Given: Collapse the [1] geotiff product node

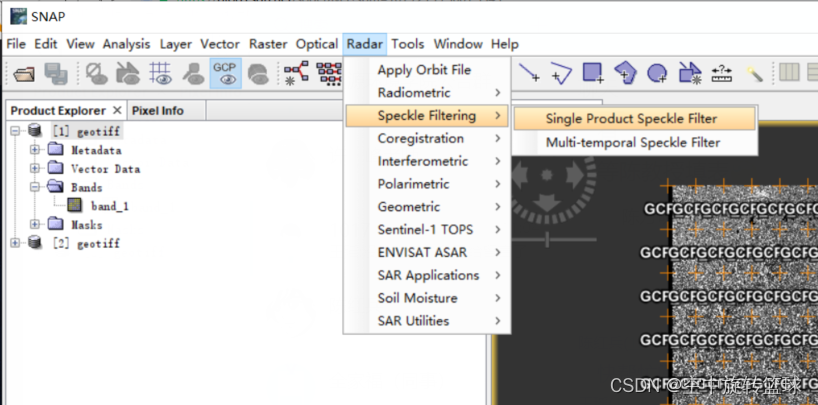Looking at the screenshot, I should (x=14, y=130).
